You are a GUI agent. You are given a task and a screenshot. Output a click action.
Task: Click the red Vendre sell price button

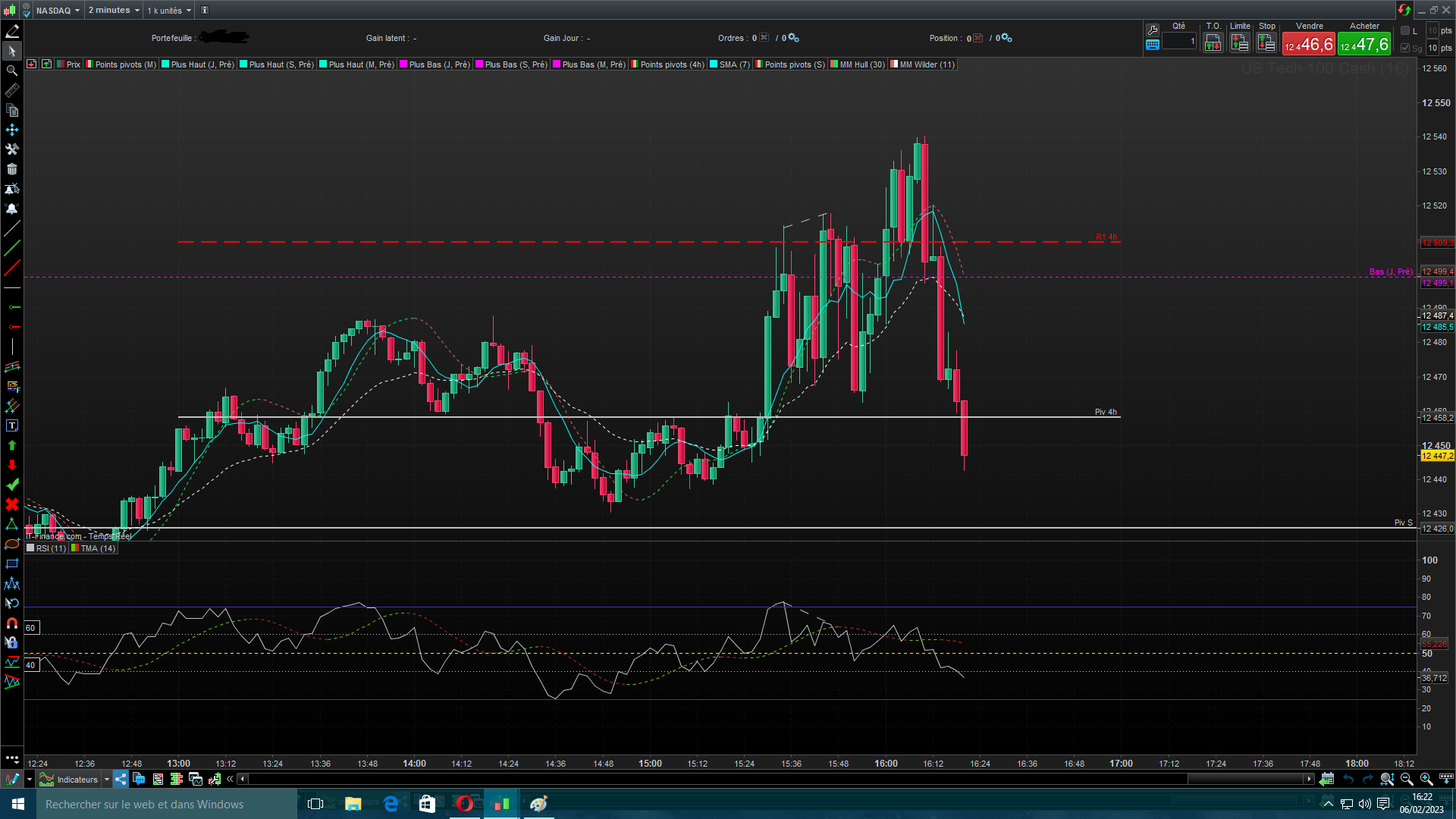(1309, 45)
